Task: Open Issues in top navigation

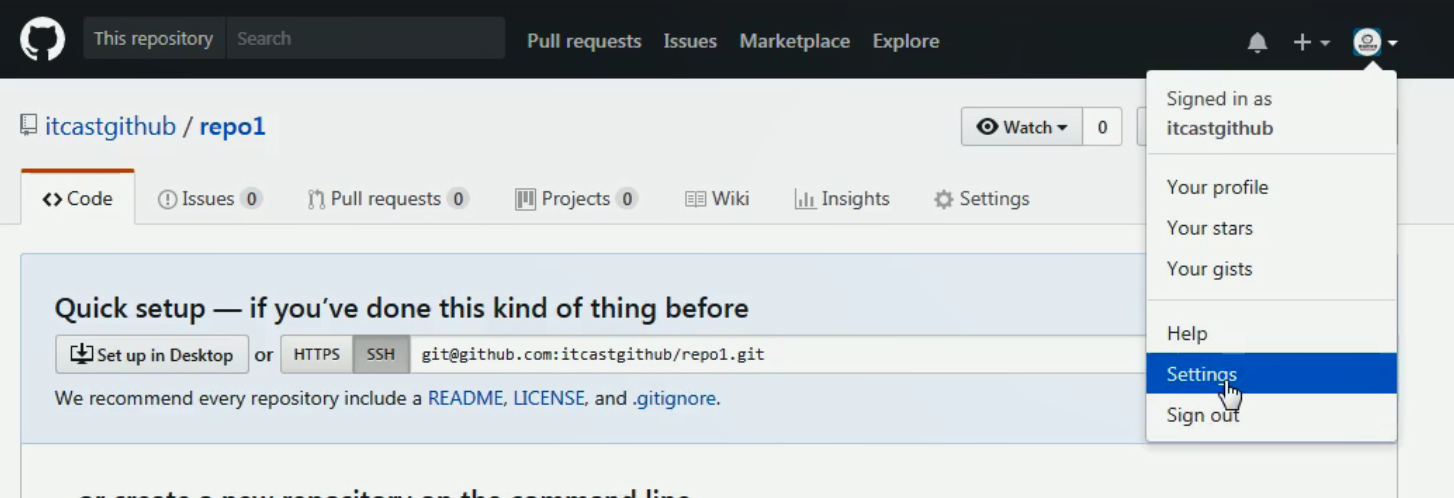Action: click(690, 41)
